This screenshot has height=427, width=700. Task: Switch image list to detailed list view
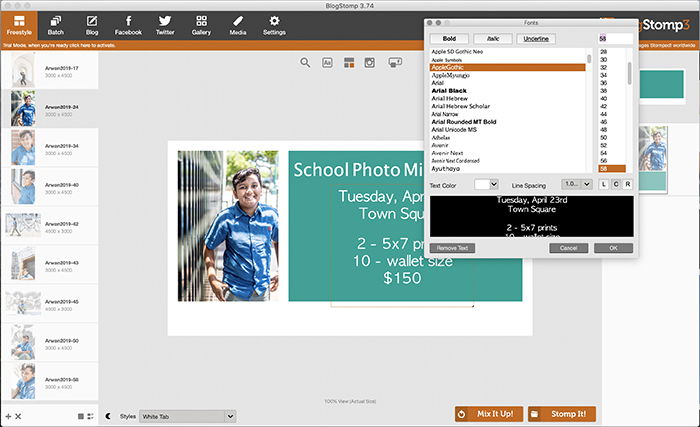pos(90,416)
